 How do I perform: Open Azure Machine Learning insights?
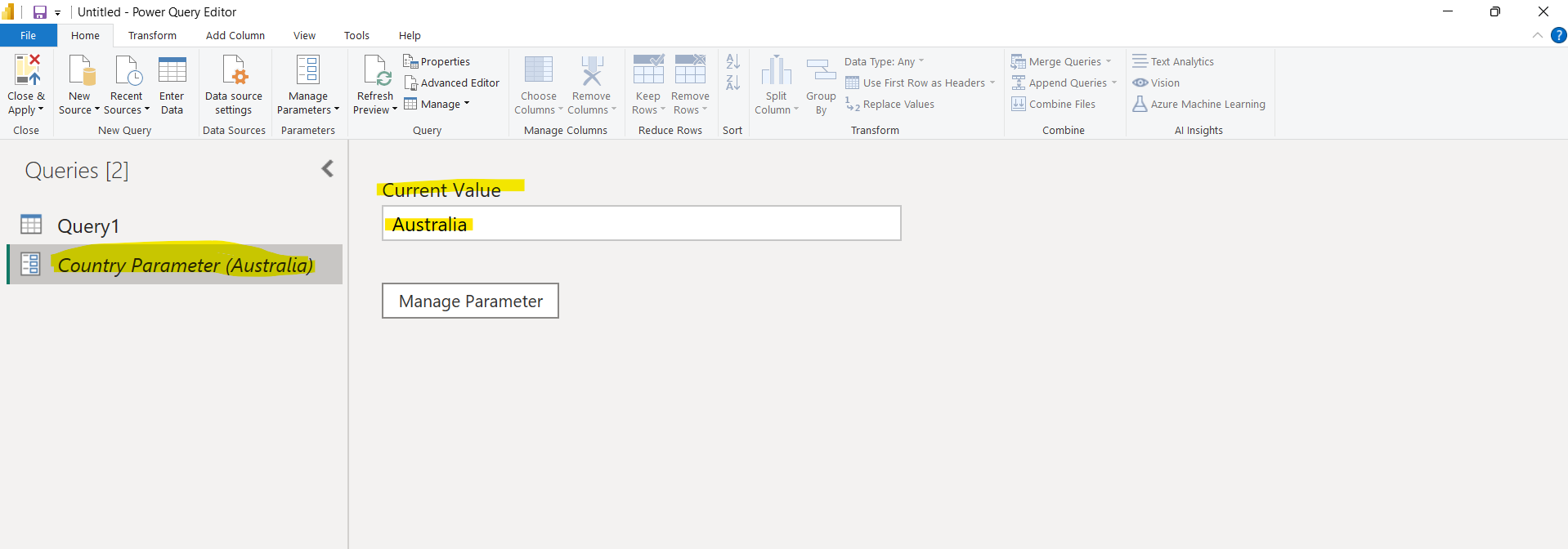tap(1198, 104)
